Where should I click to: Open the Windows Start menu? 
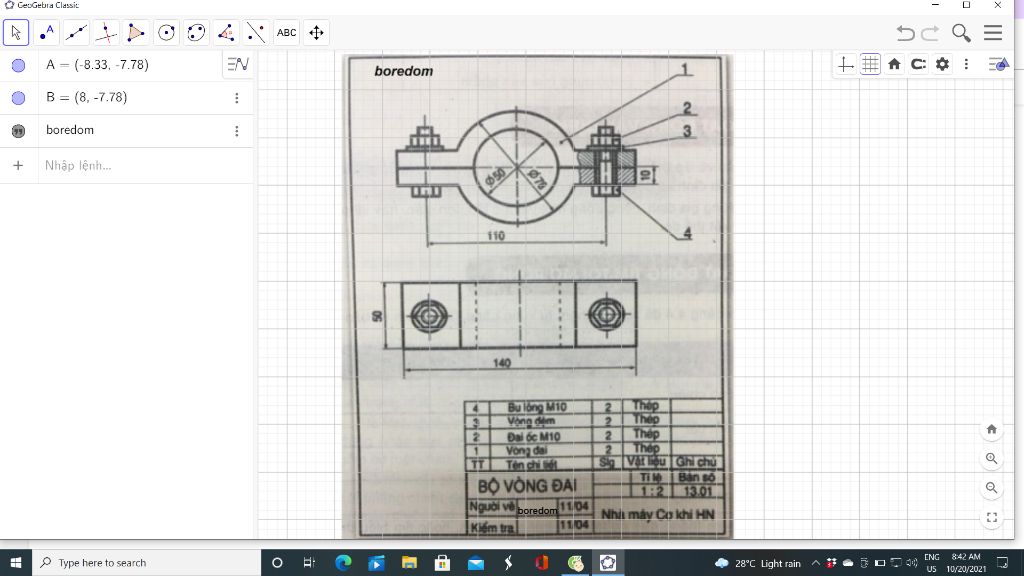click(16, 562)
